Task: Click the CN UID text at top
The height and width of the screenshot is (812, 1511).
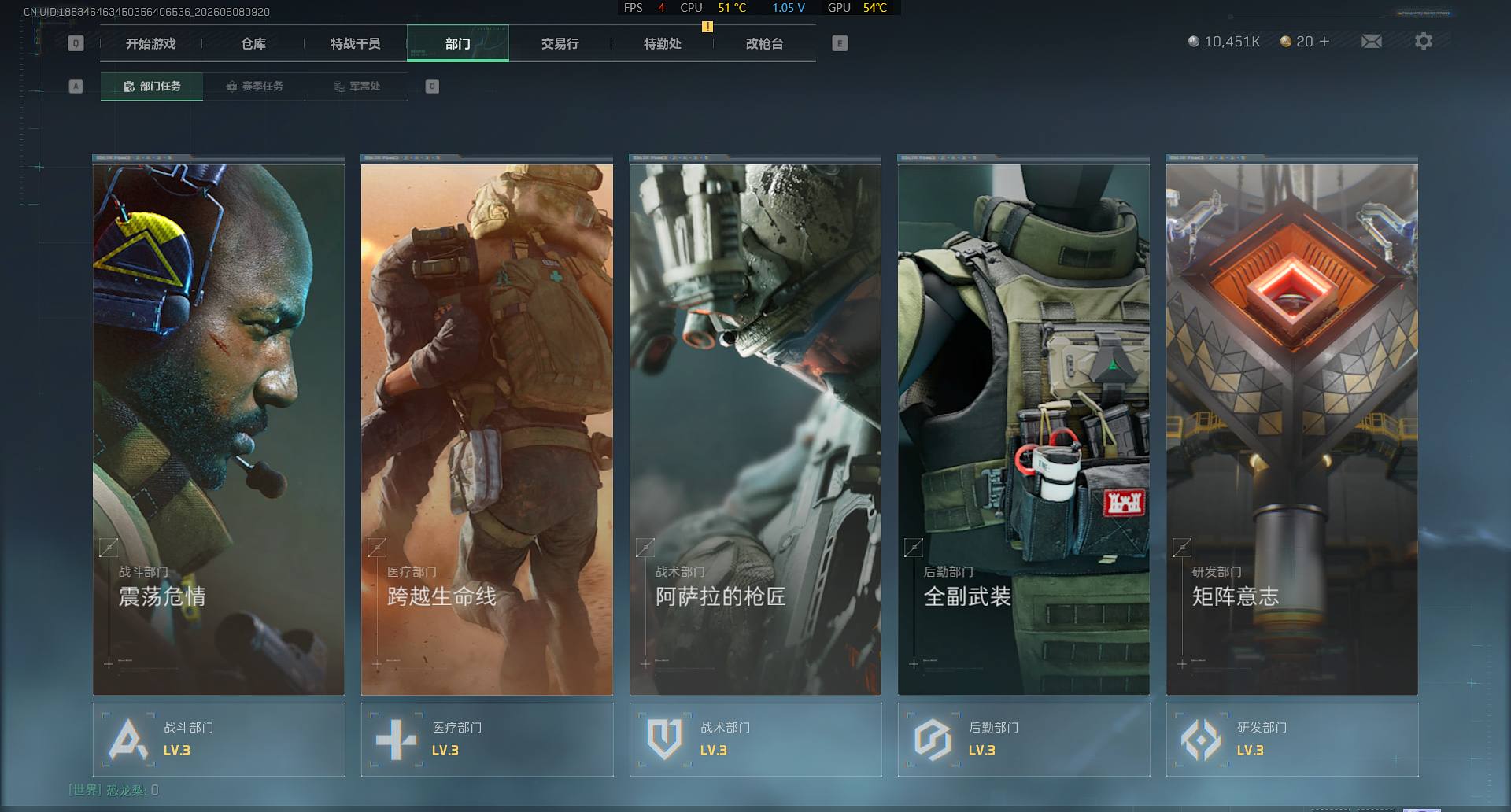Action: pyautogui.click(x=146, y=12)
